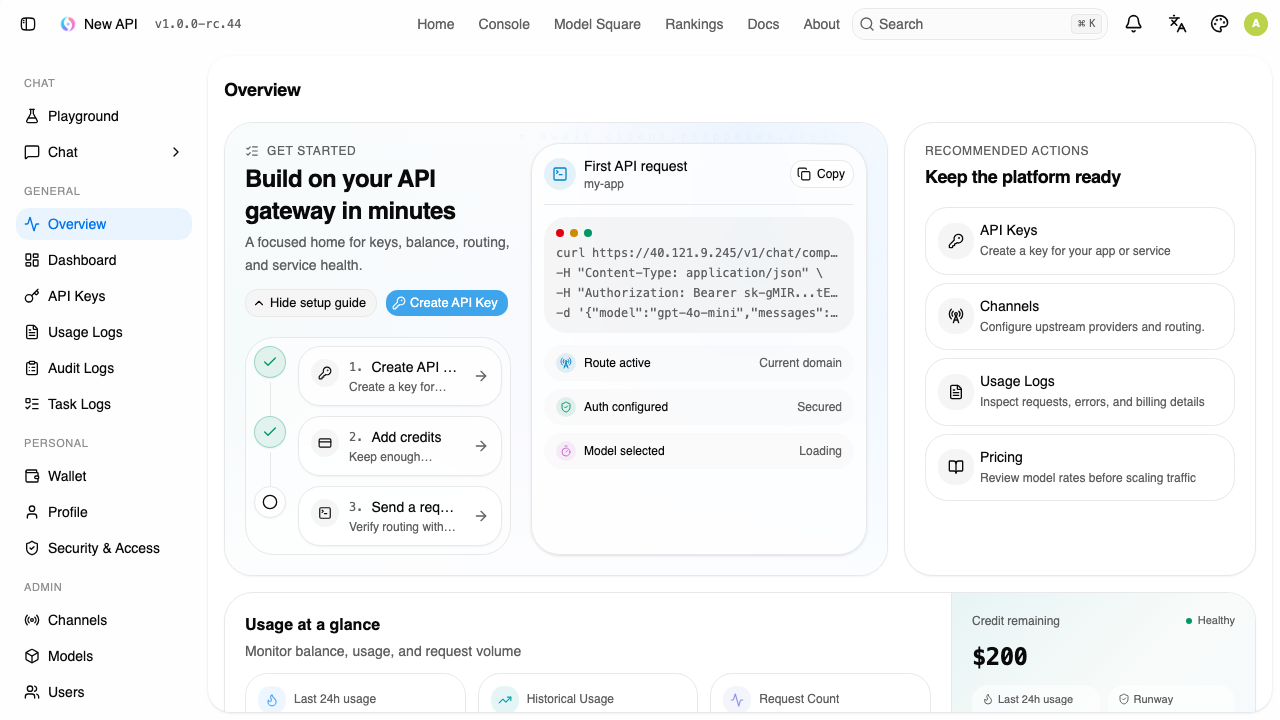Open Audit Logs in the sidebar
Screen dimensions: 1280x720
point(104,368)
